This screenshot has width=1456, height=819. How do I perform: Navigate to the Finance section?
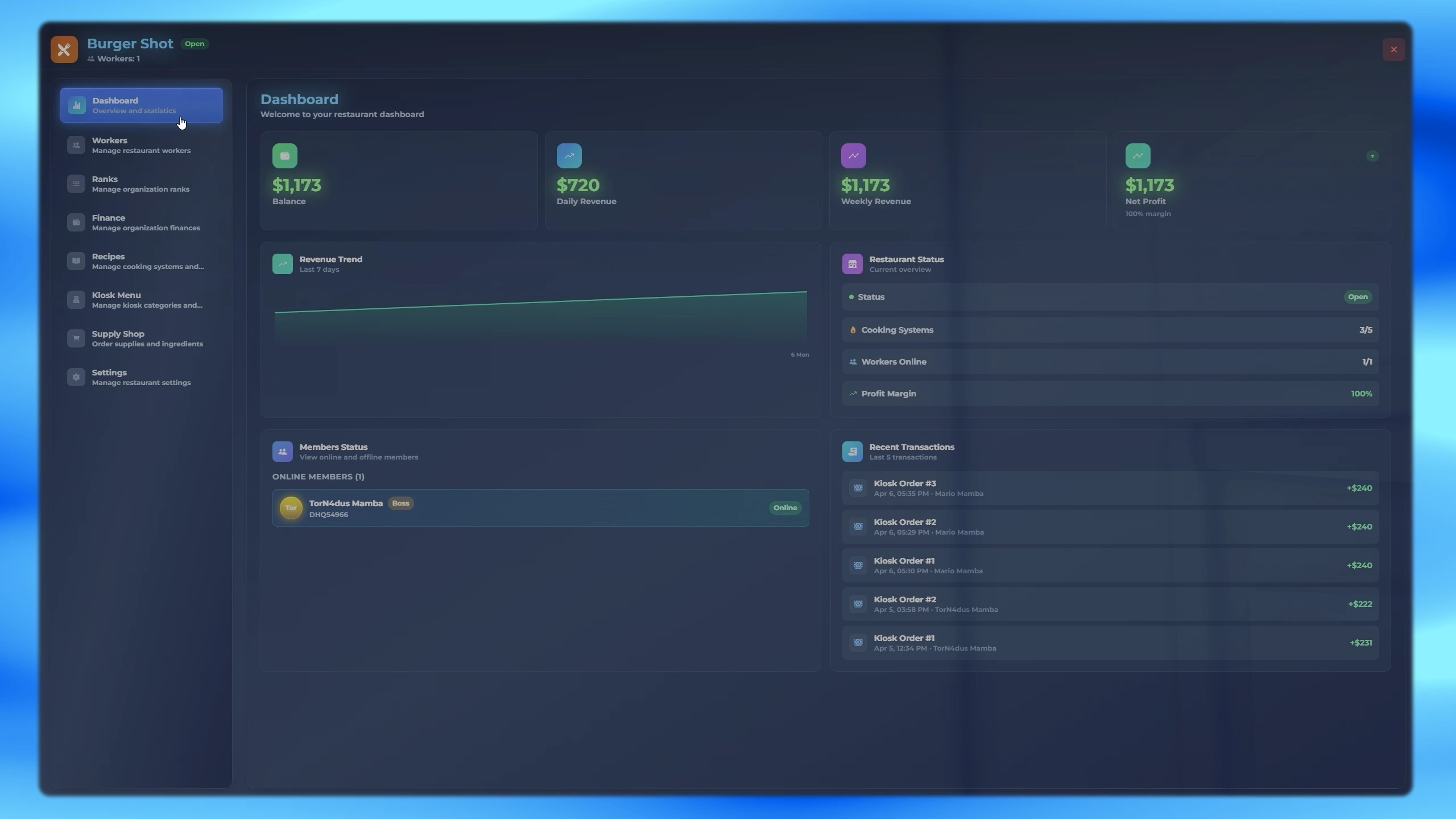click(142, 222)
